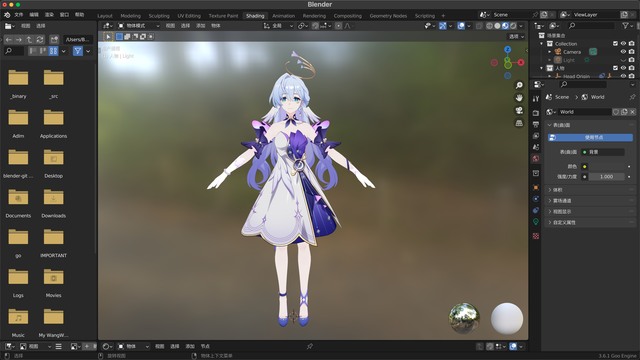The image size is (640, 360).
Task: Refresh the file browser list
Action: (40, 40)
